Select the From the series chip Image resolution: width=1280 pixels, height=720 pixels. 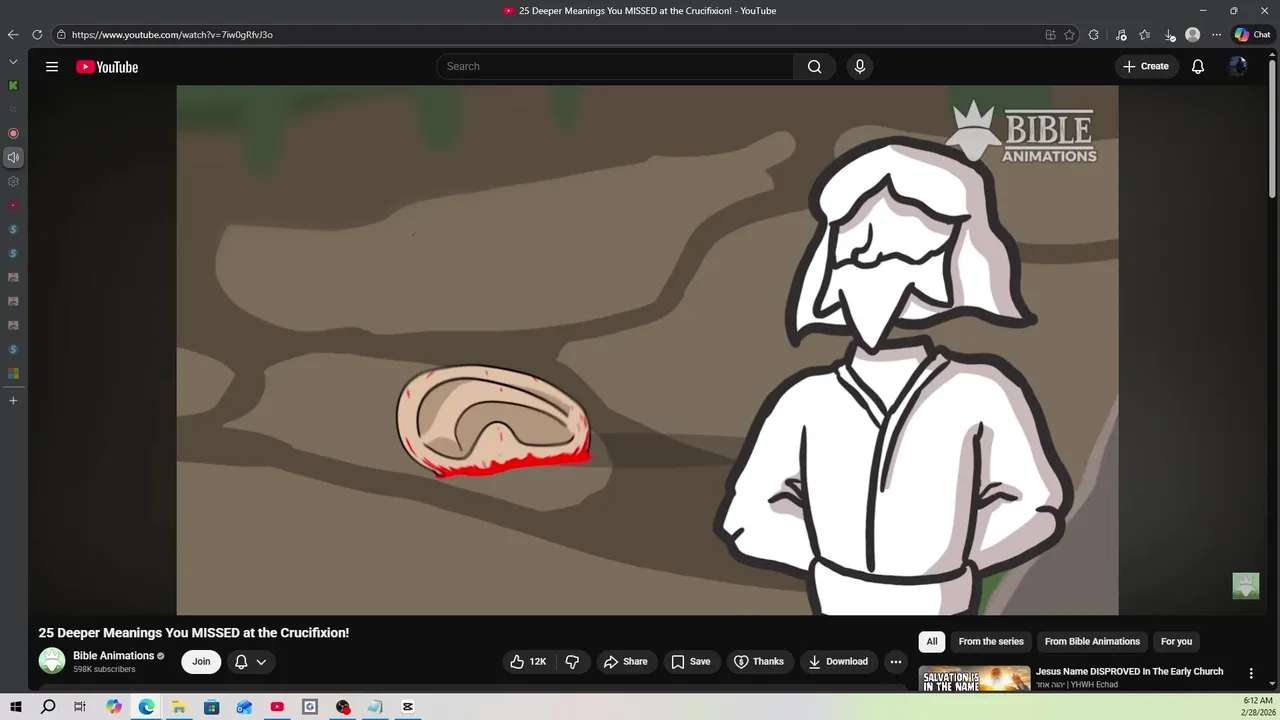(991, 642)
